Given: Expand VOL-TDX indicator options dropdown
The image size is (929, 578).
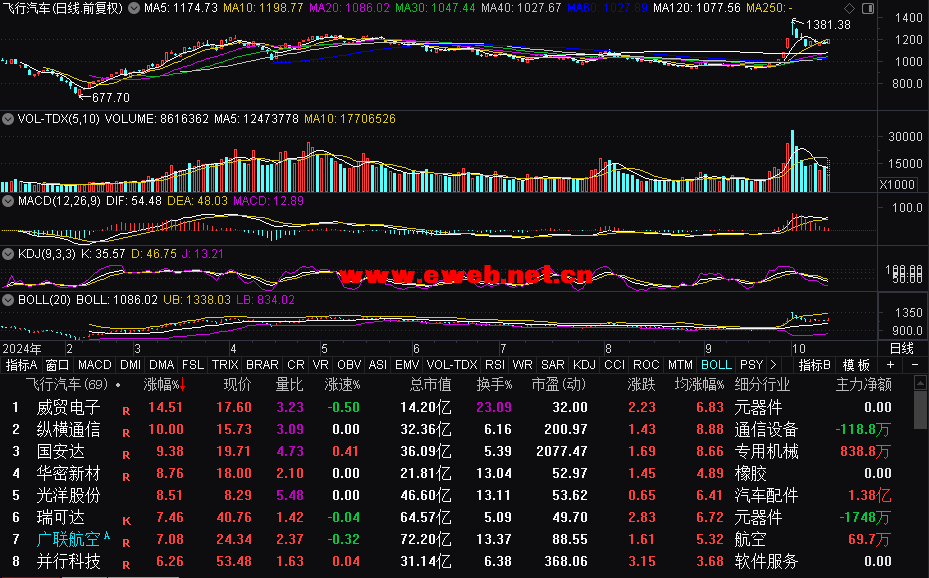Looking at the screenshot, I should [8, 119].
